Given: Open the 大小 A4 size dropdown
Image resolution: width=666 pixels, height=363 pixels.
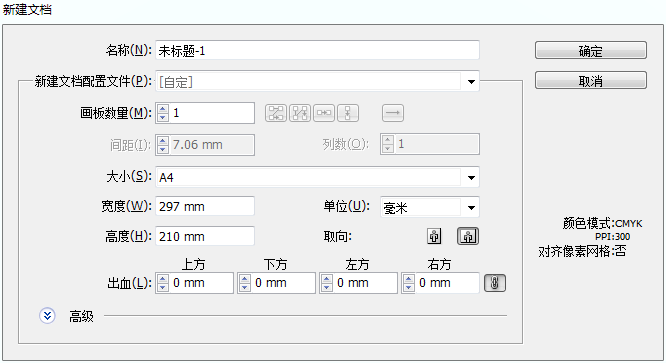Looking at the screenshot, I should [x=471, y=177].
